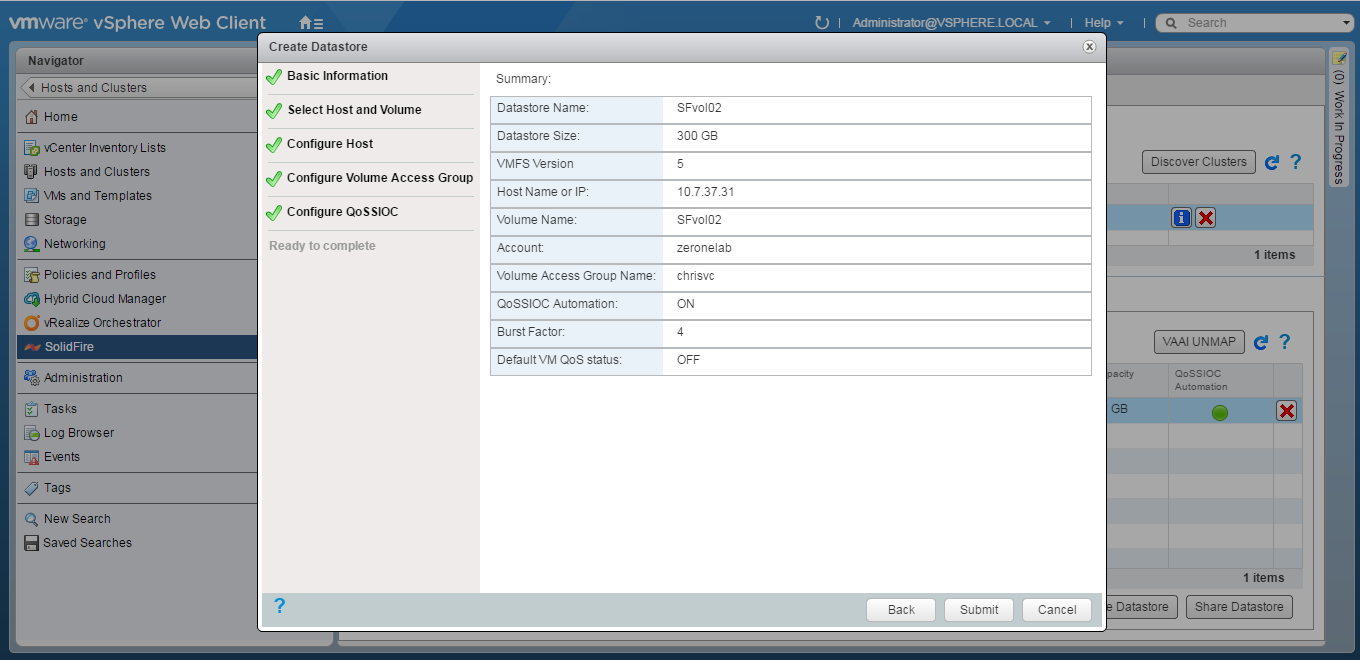This screenshot has height=660, width=1360.
Task: Click the SolidFire logo icon
Action: click(x=32, y=347)
